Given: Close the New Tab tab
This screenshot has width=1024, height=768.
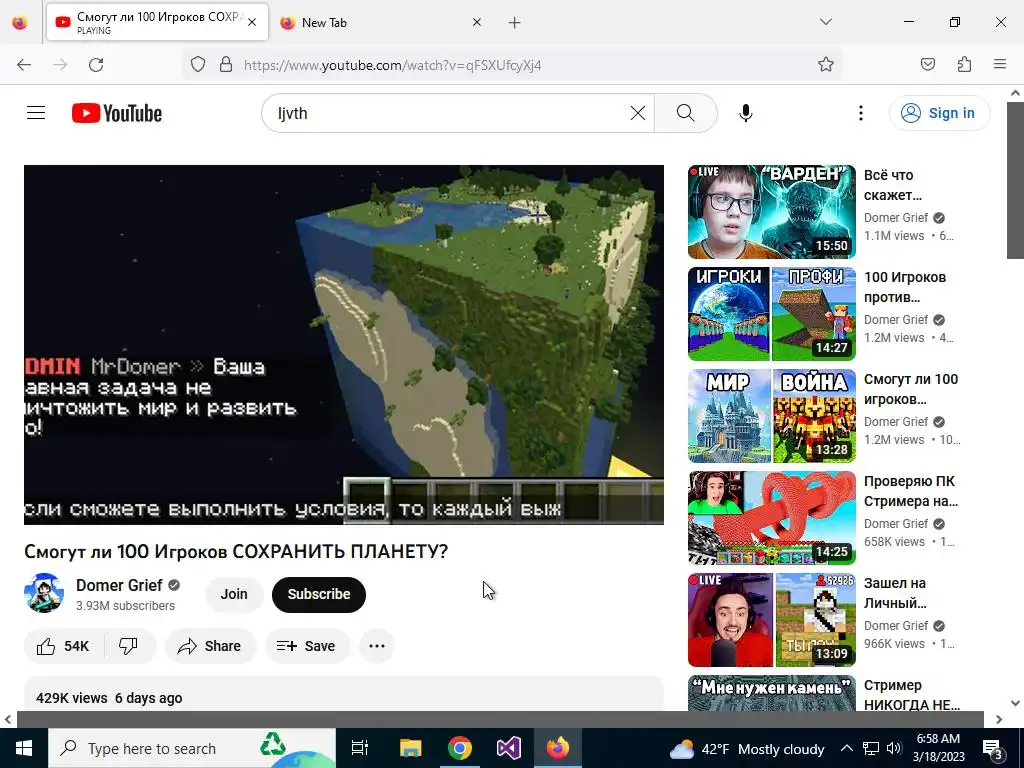Looking at the screenshot, I should pos(477,22).
